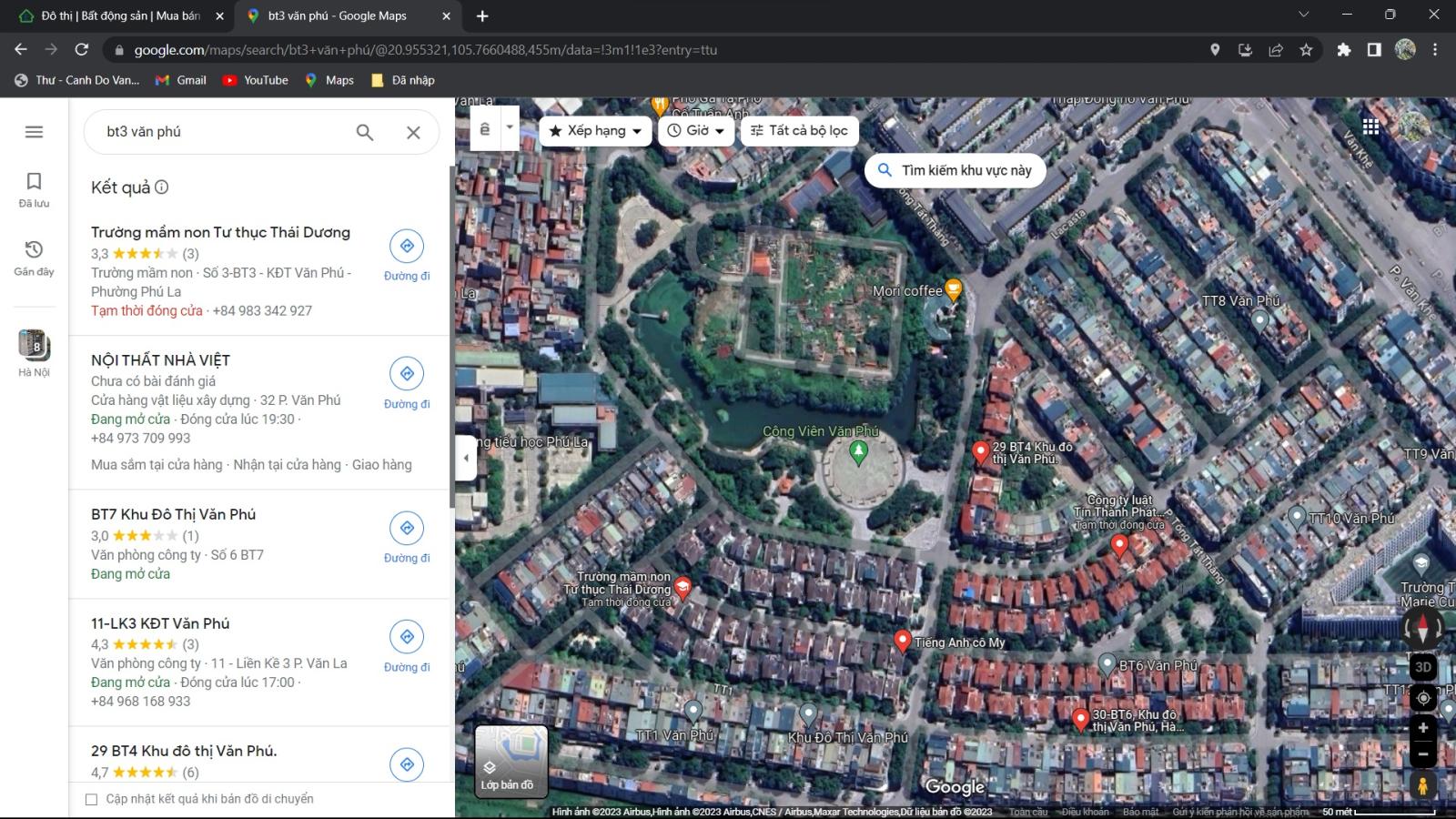
Task: Click the Street View pegman icon
Action: pos(1423,784)
